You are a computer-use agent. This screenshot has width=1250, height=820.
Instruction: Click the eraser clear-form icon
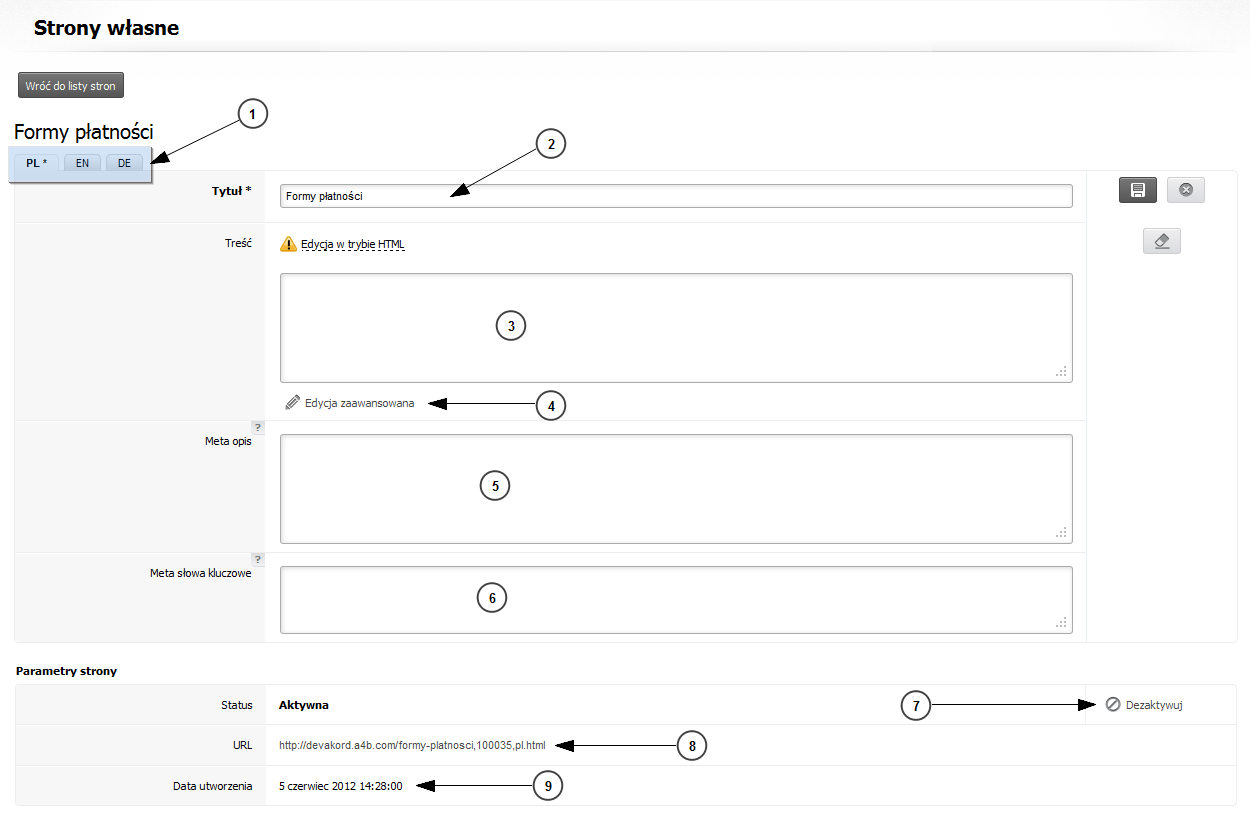[x=1161, y=241]
